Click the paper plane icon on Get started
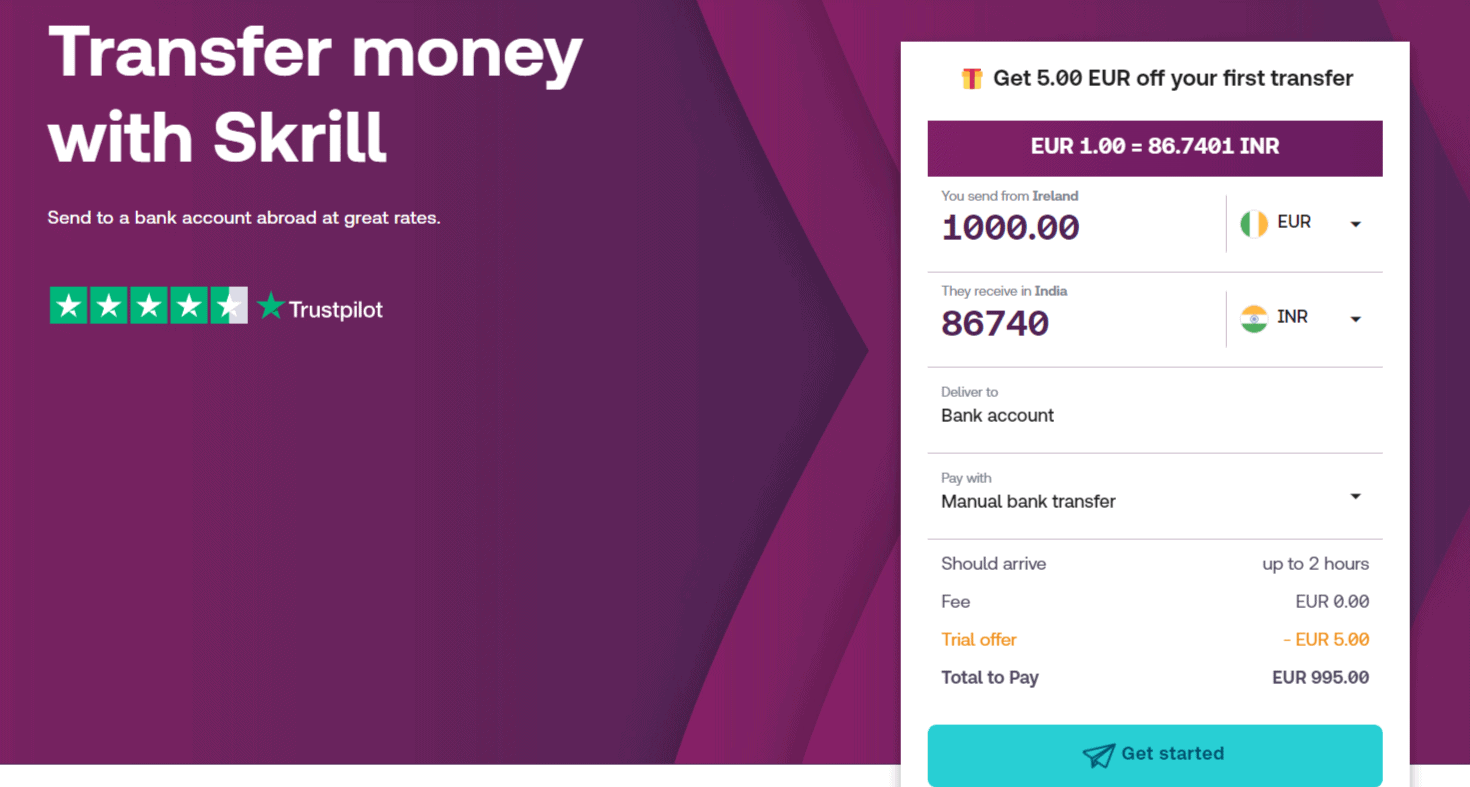1470x787 pixels. (x=1098, y=755)
